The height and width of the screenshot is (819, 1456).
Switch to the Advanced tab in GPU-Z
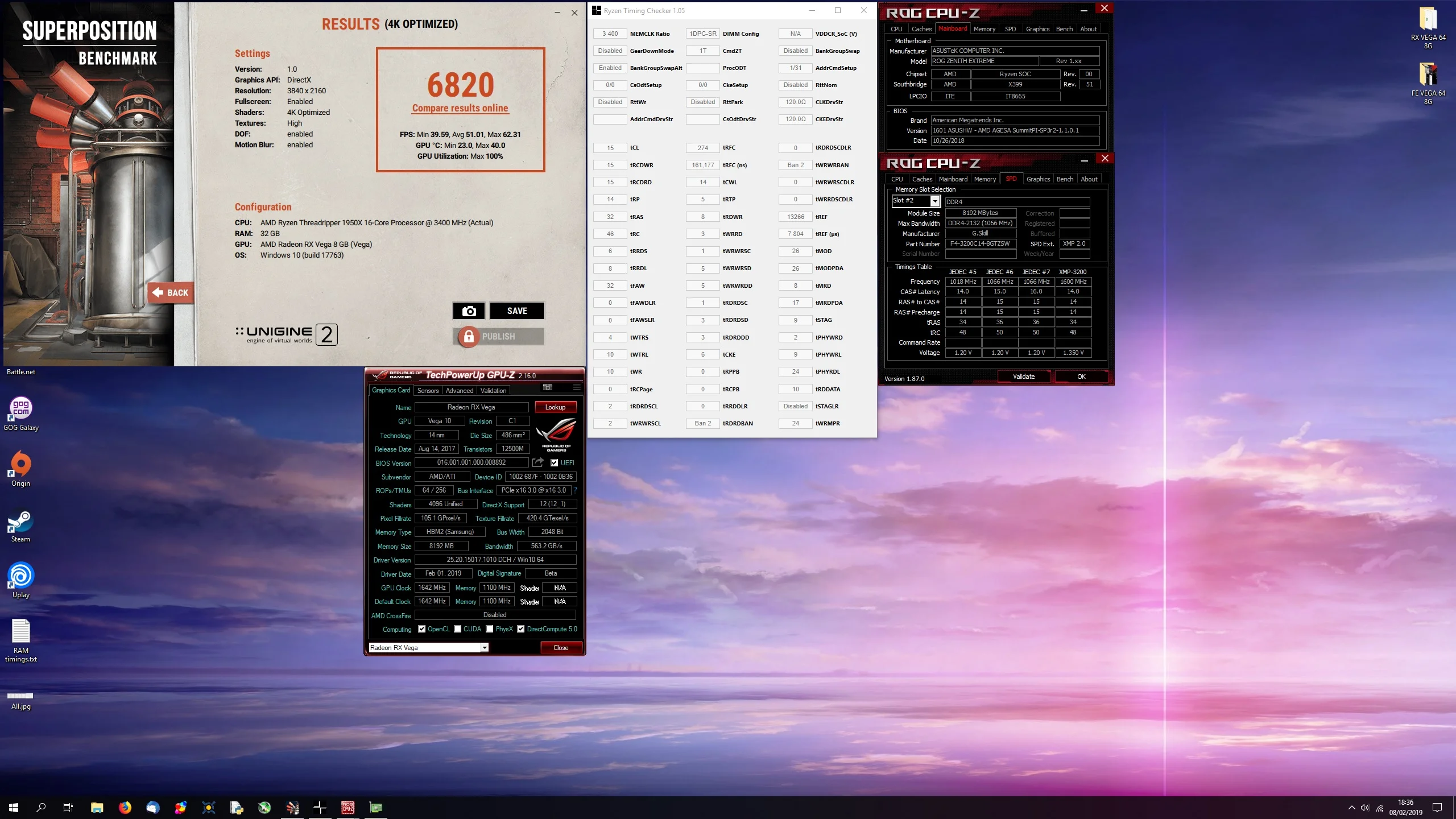click(459, 391)
